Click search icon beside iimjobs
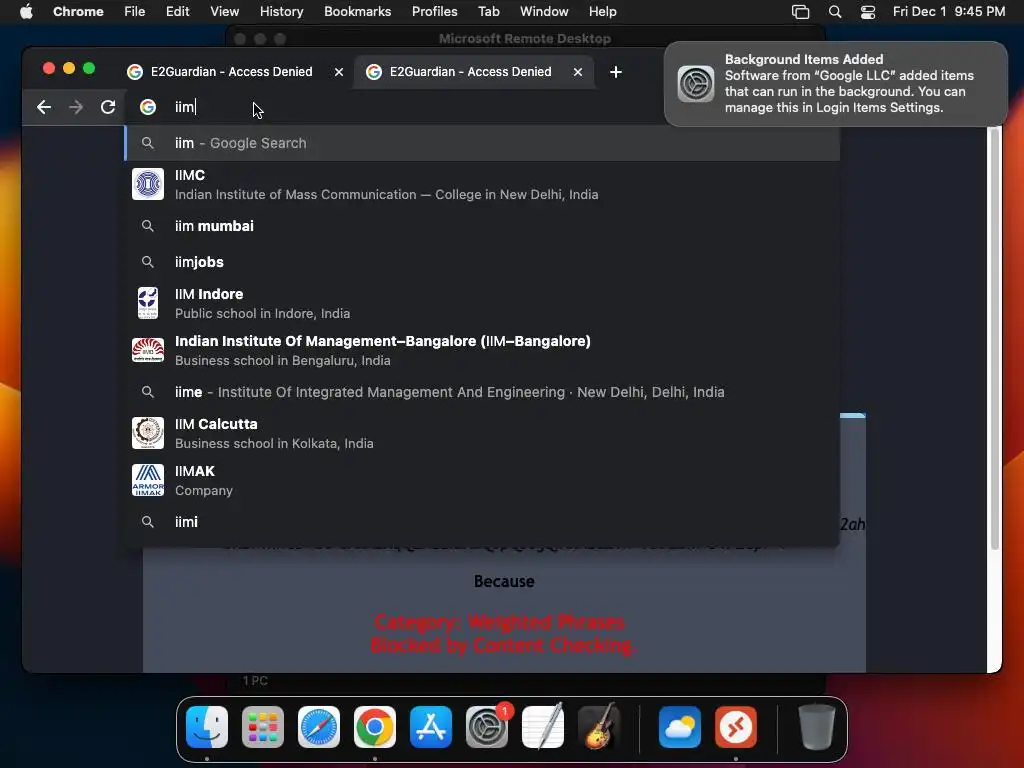 (x=148, y=262)
